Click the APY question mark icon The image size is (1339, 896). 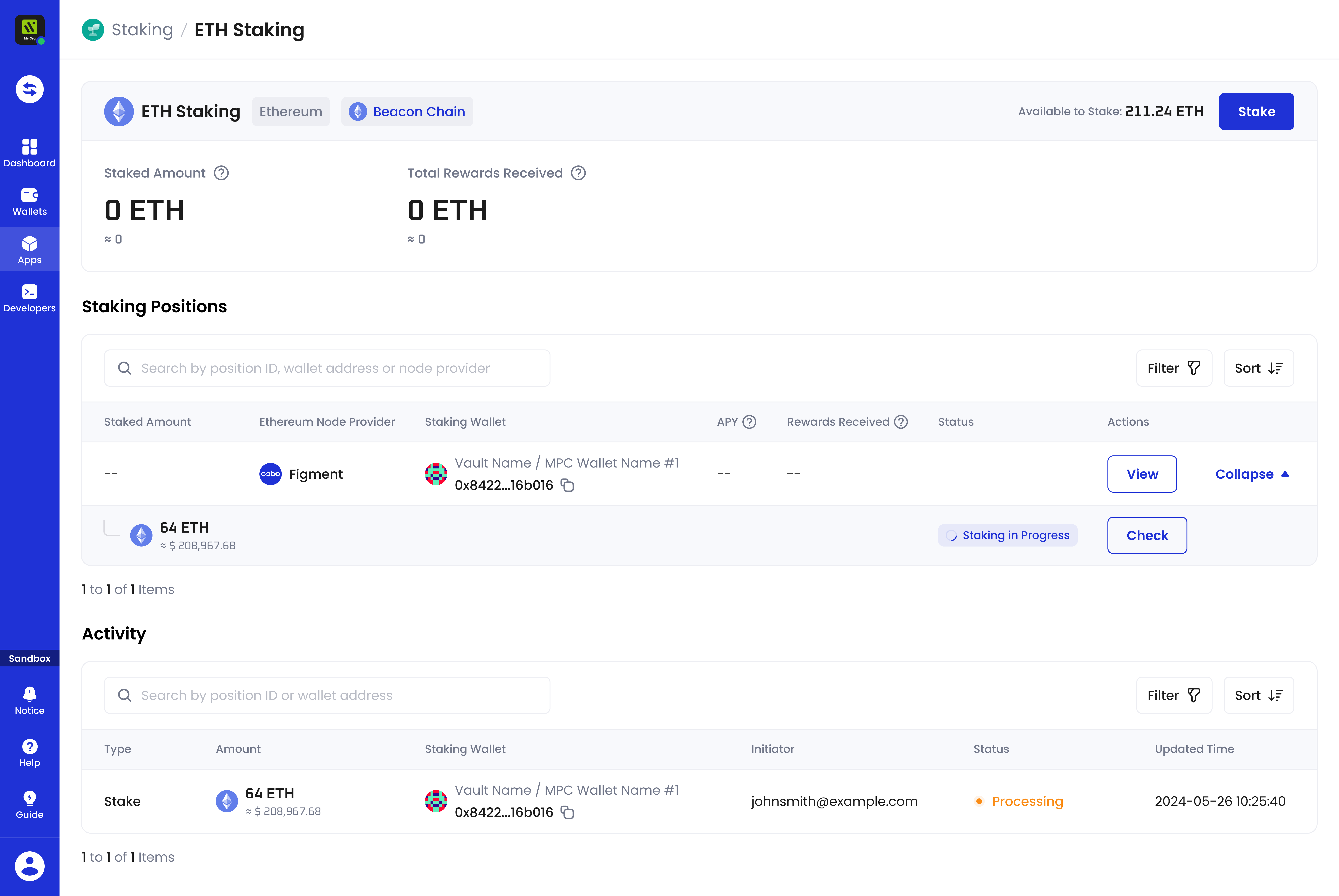tap(749, 422)
